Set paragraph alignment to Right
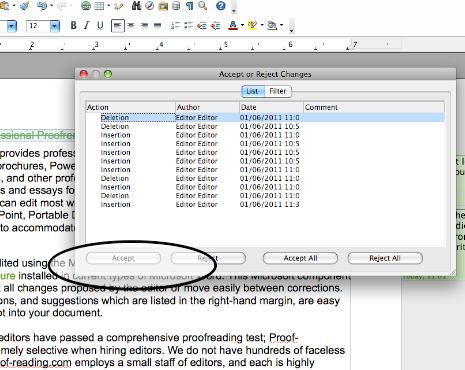Screen dimensions: 465x370 (x=144, y=25)
